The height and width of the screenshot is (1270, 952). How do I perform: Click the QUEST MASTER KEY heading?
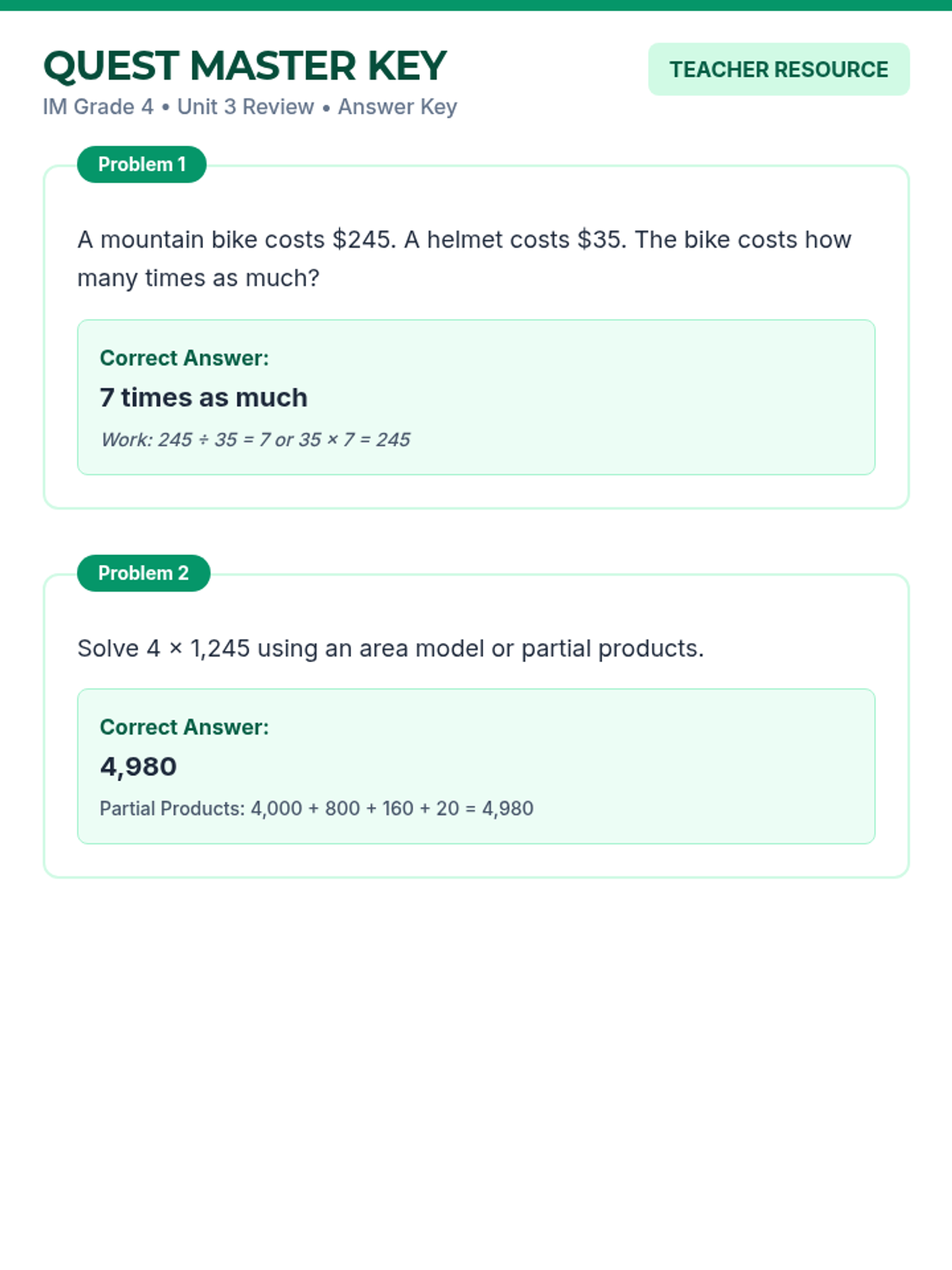[x=245, y=66]
